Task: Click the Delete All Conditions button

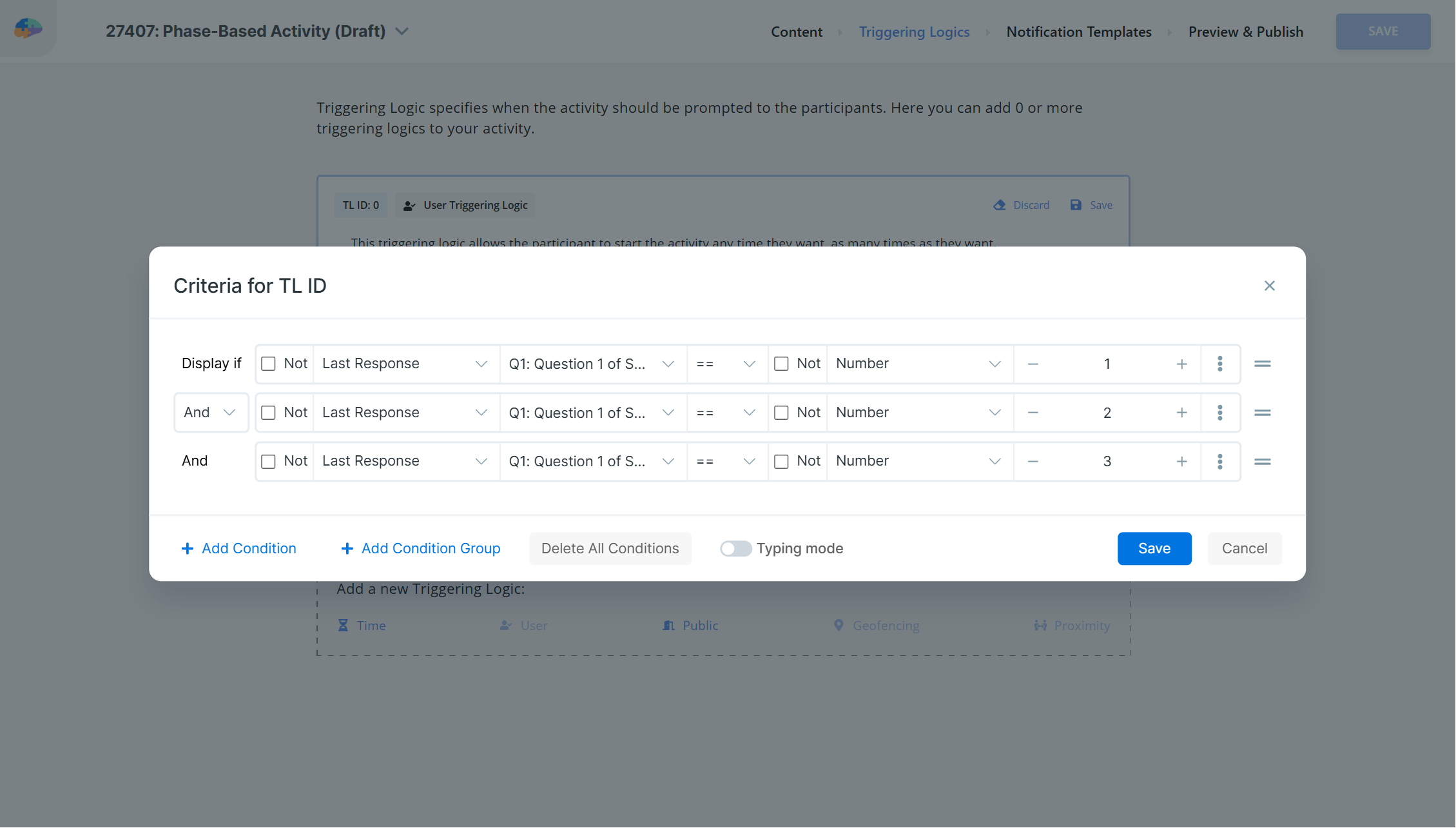Action: point(610,549)
